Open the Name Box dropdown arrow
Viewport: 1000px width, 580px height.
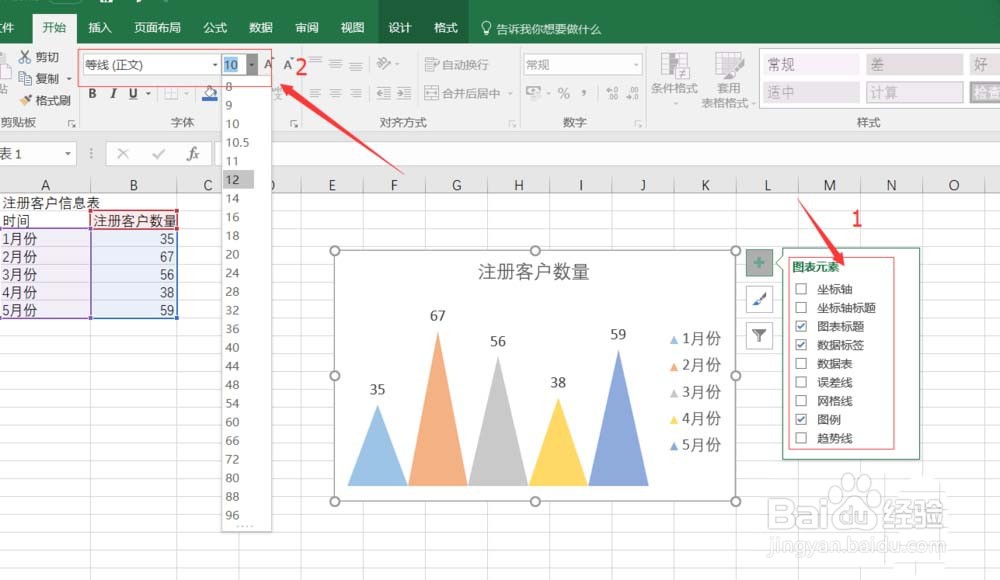(68, 154)
